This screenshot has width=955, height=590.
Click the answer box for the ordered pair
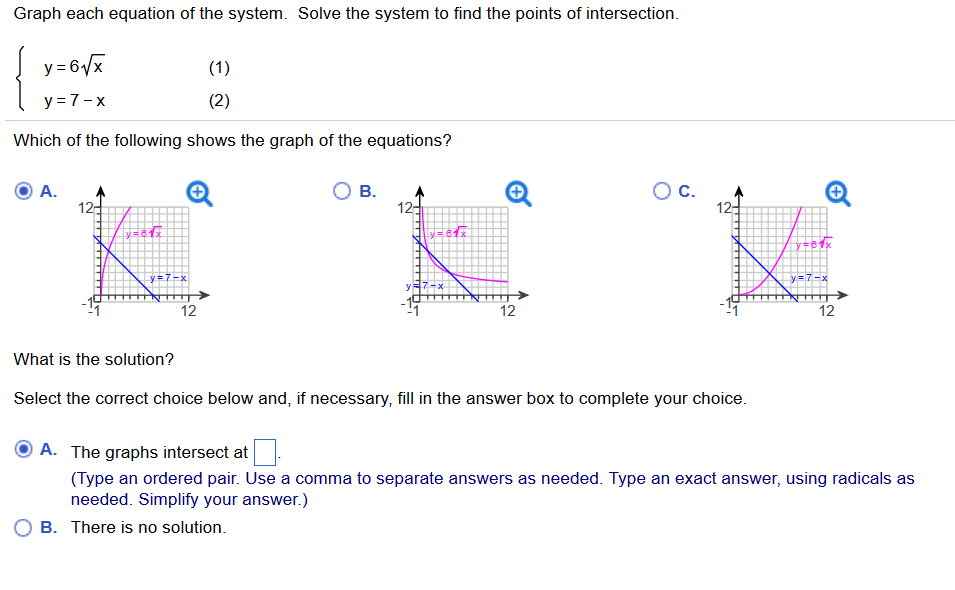tap(265, 450)
